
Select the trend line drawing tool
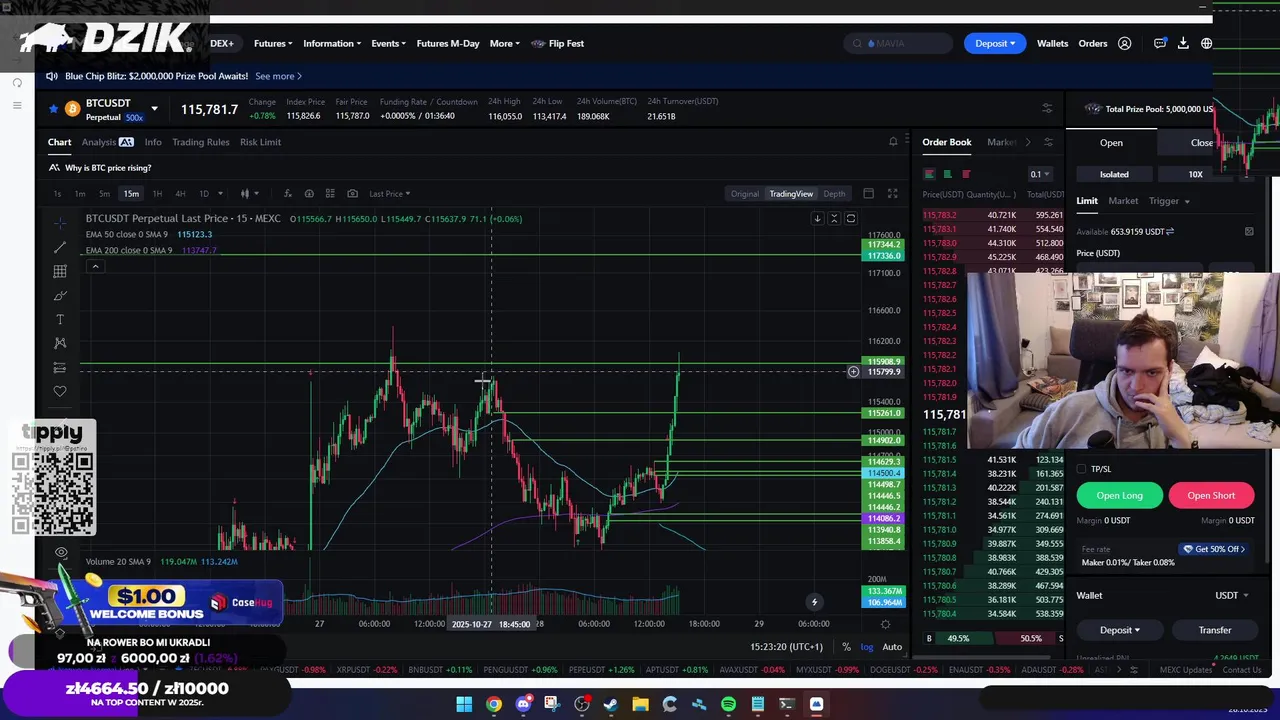60,247
